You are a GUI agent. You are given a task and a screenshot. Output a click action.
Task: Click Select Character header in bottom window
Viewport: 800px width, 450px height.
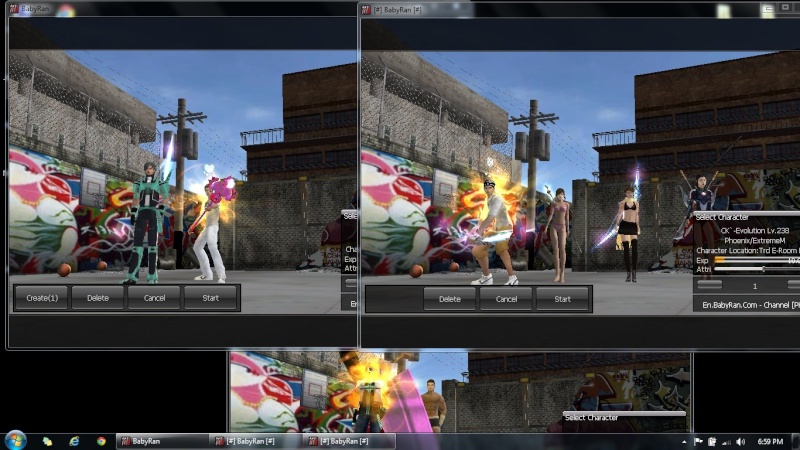pyautogui.click(x=591, y=417)
